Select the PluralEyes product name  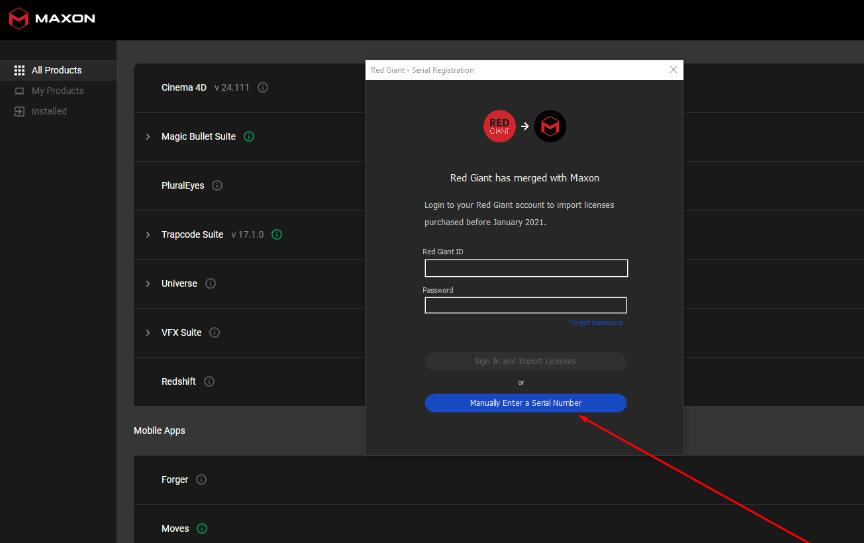coord(182,186)
